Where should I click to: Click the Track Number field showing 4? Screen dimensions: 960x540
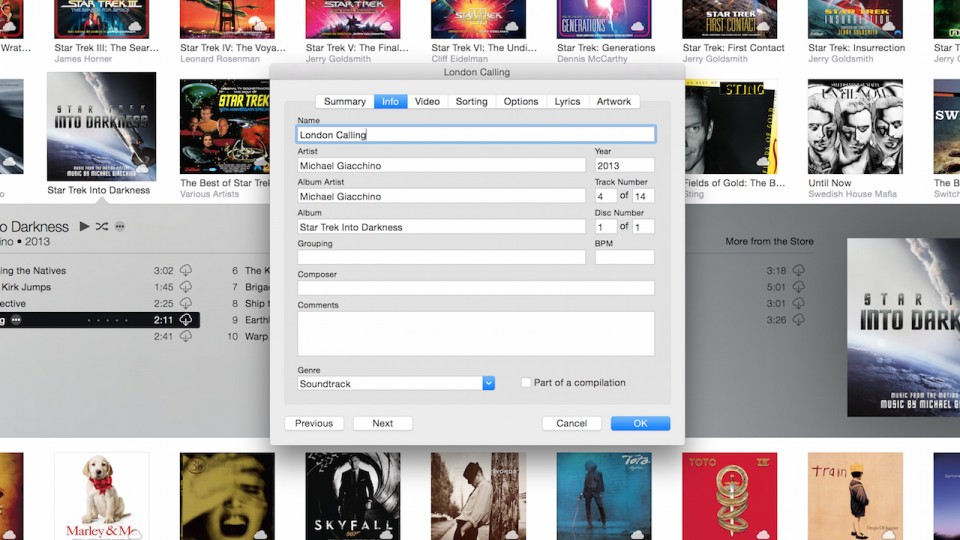coord(606,196)
